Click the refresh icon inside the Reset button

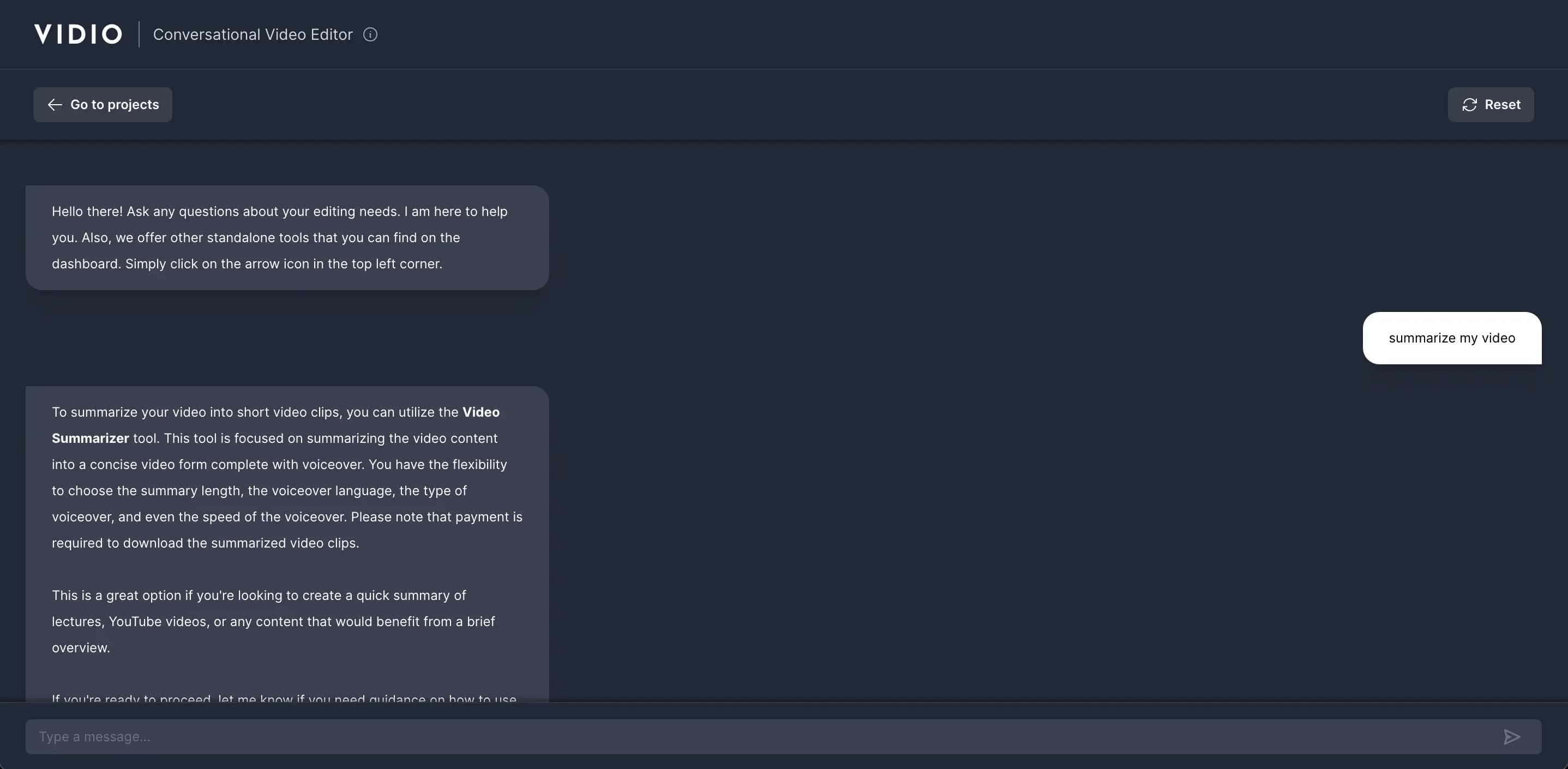point(1470,104)
